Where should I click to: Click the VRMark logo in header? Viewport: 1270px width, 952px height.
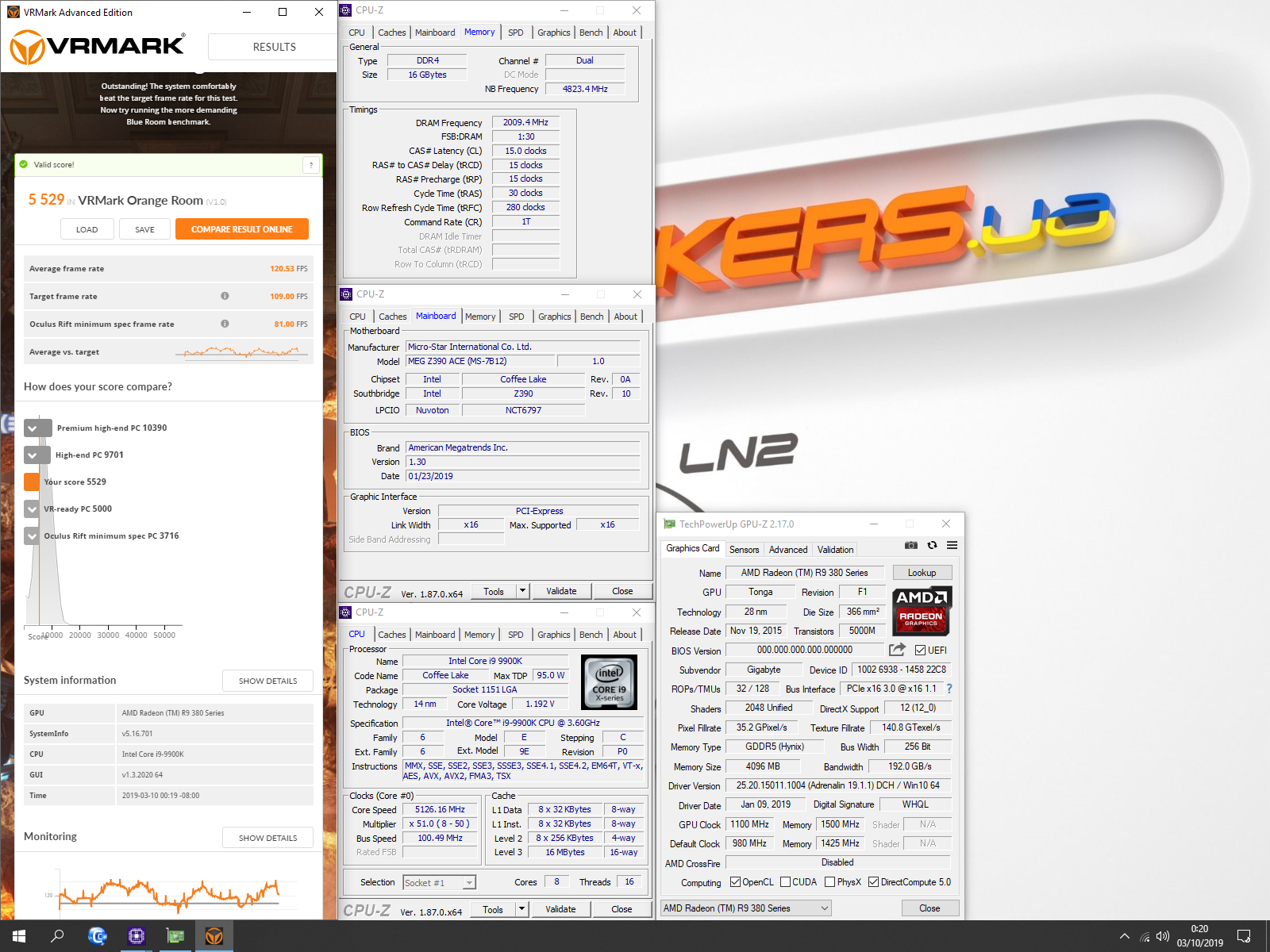(97, 47)
